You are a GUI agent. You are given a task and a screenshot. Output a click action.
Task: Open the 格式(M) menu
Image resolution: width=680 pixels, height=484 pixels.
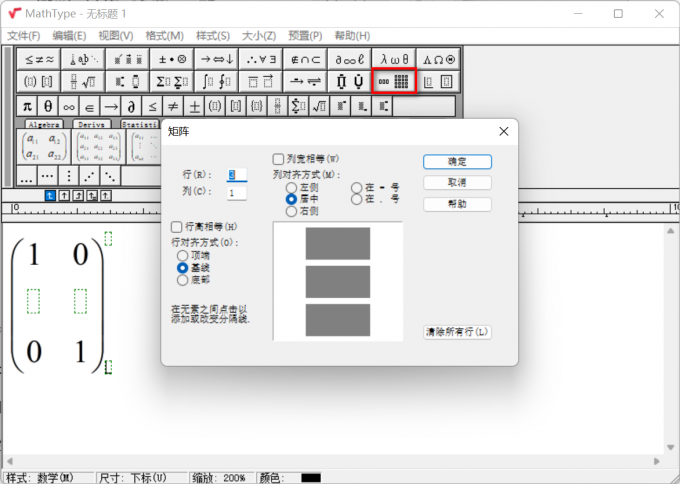(164, 36)
